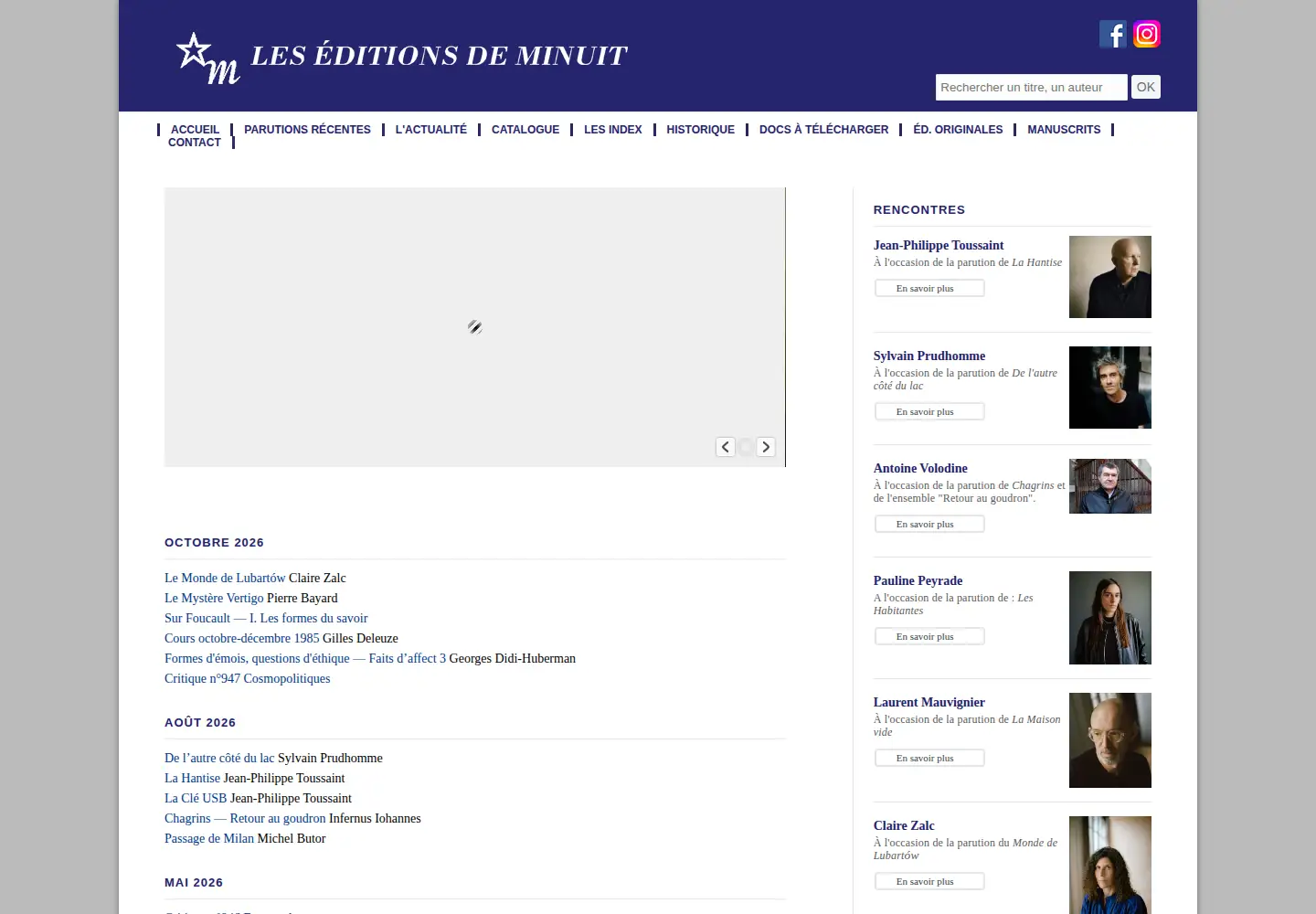This screenshot has height=914, width=1316.
Task: Open the Instagram page icon
Action: [1147, 34]
